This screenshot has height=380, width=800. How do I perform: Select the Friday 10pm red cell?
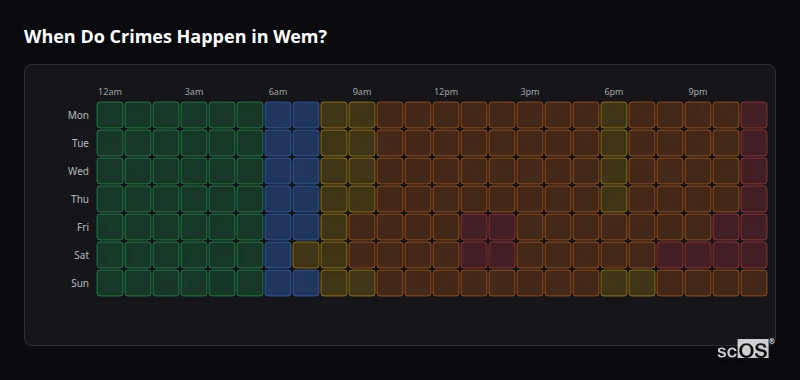pyautogui.click(x=726, y=227)
